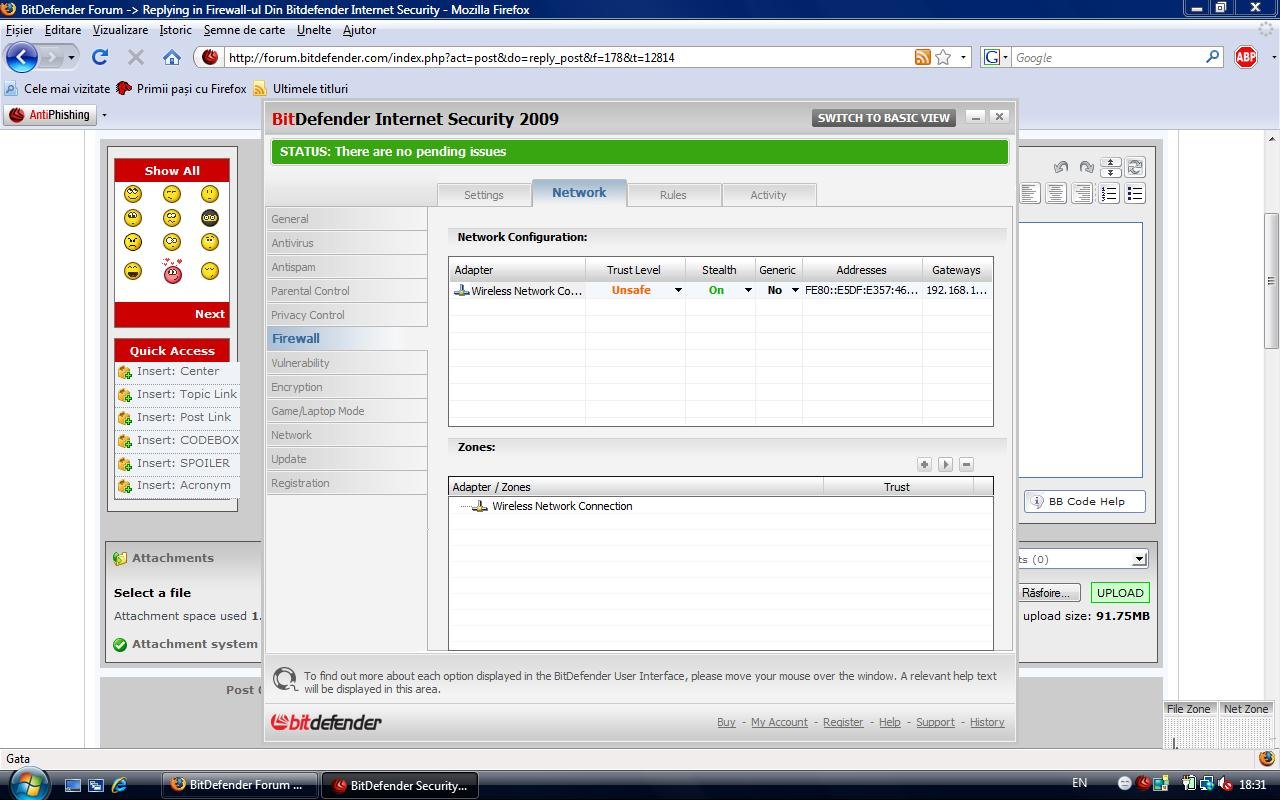Click the URL address field
Image resolution: width=1280 pixels, height=800 pixels.
[x=570, y=57]
